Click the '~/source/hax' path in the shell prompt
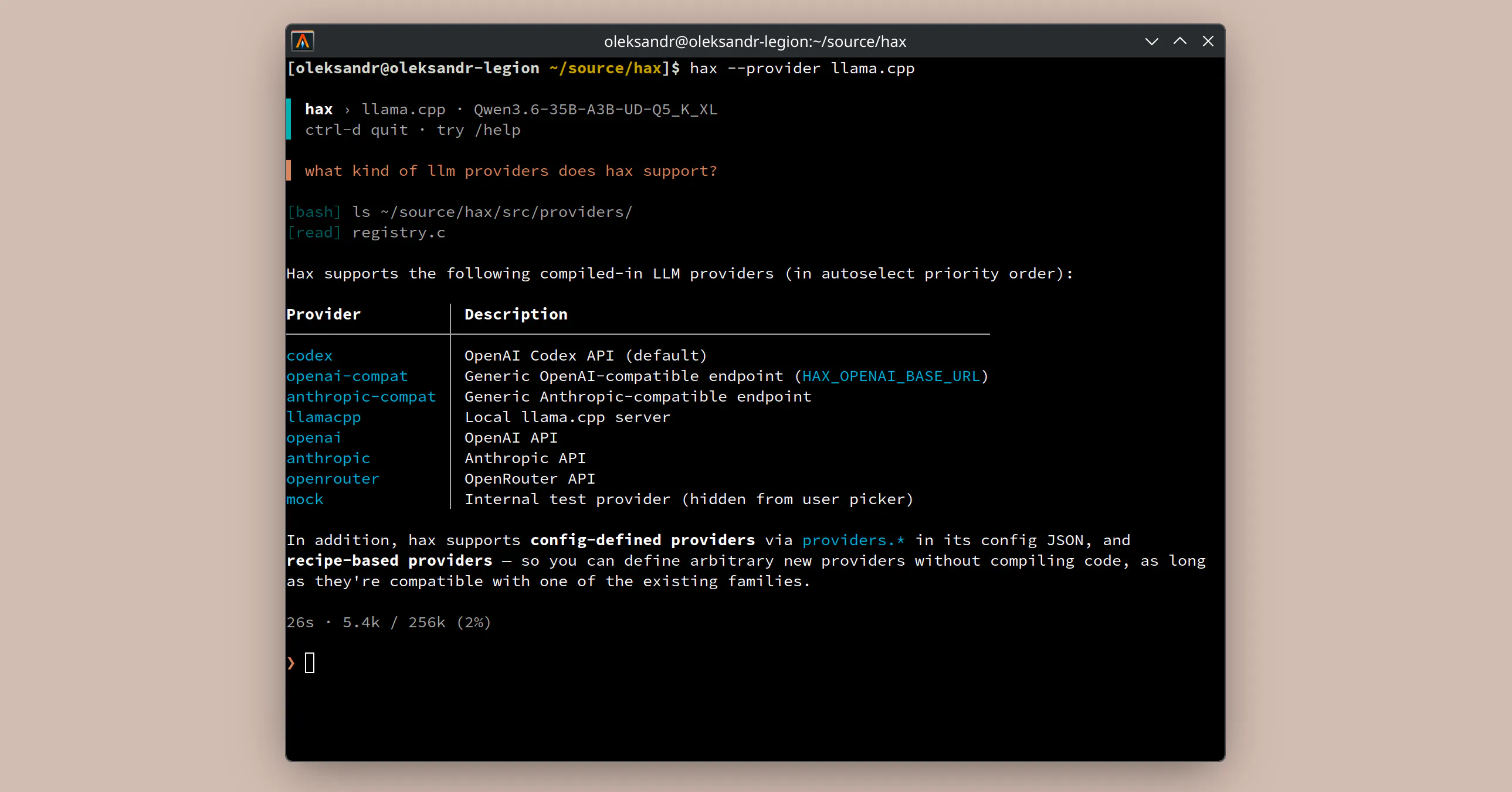Viewport: 1512px width, 792px height. 605,69
